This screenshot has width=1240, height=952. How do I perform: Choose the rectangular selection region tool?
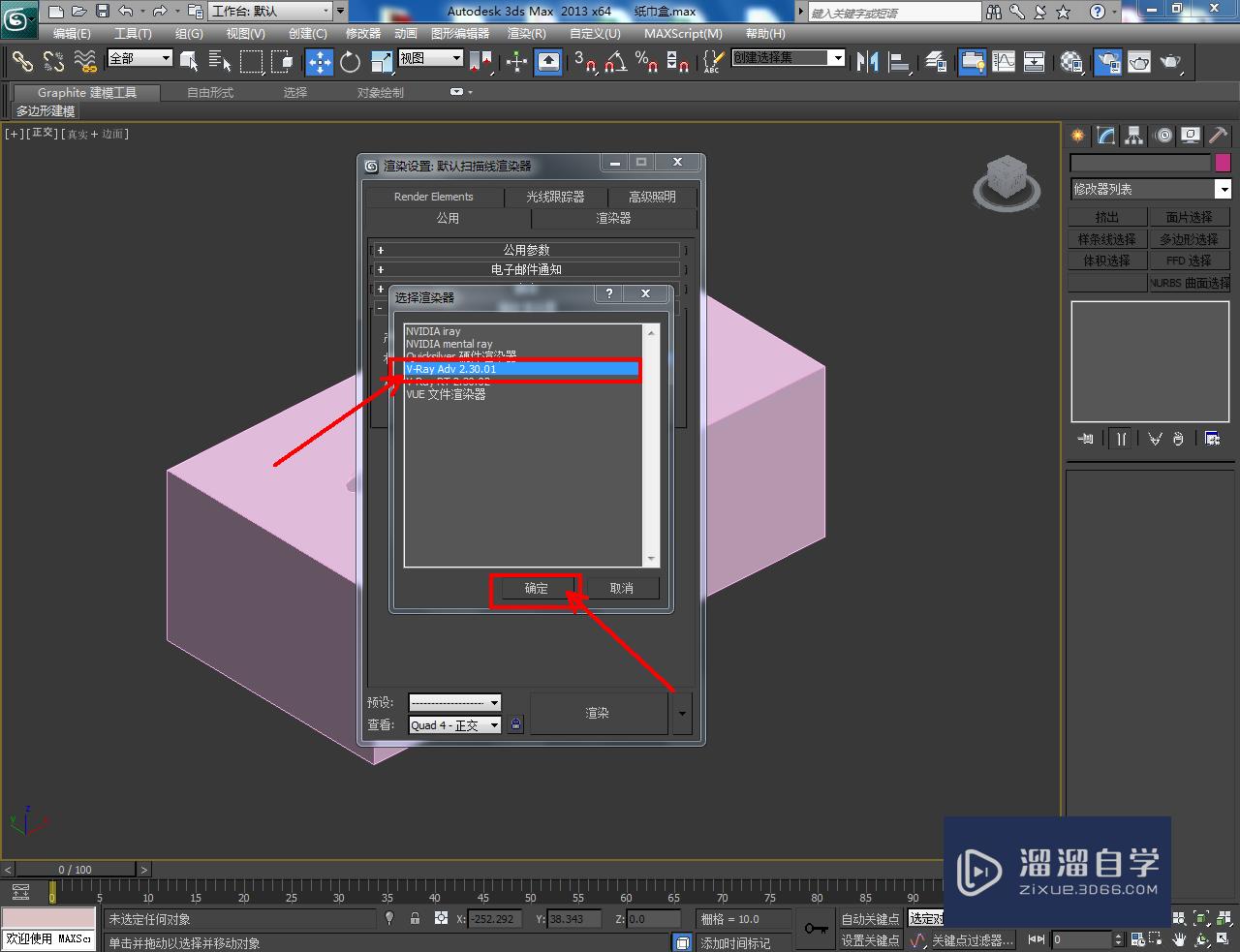click(x=252, y=62)
